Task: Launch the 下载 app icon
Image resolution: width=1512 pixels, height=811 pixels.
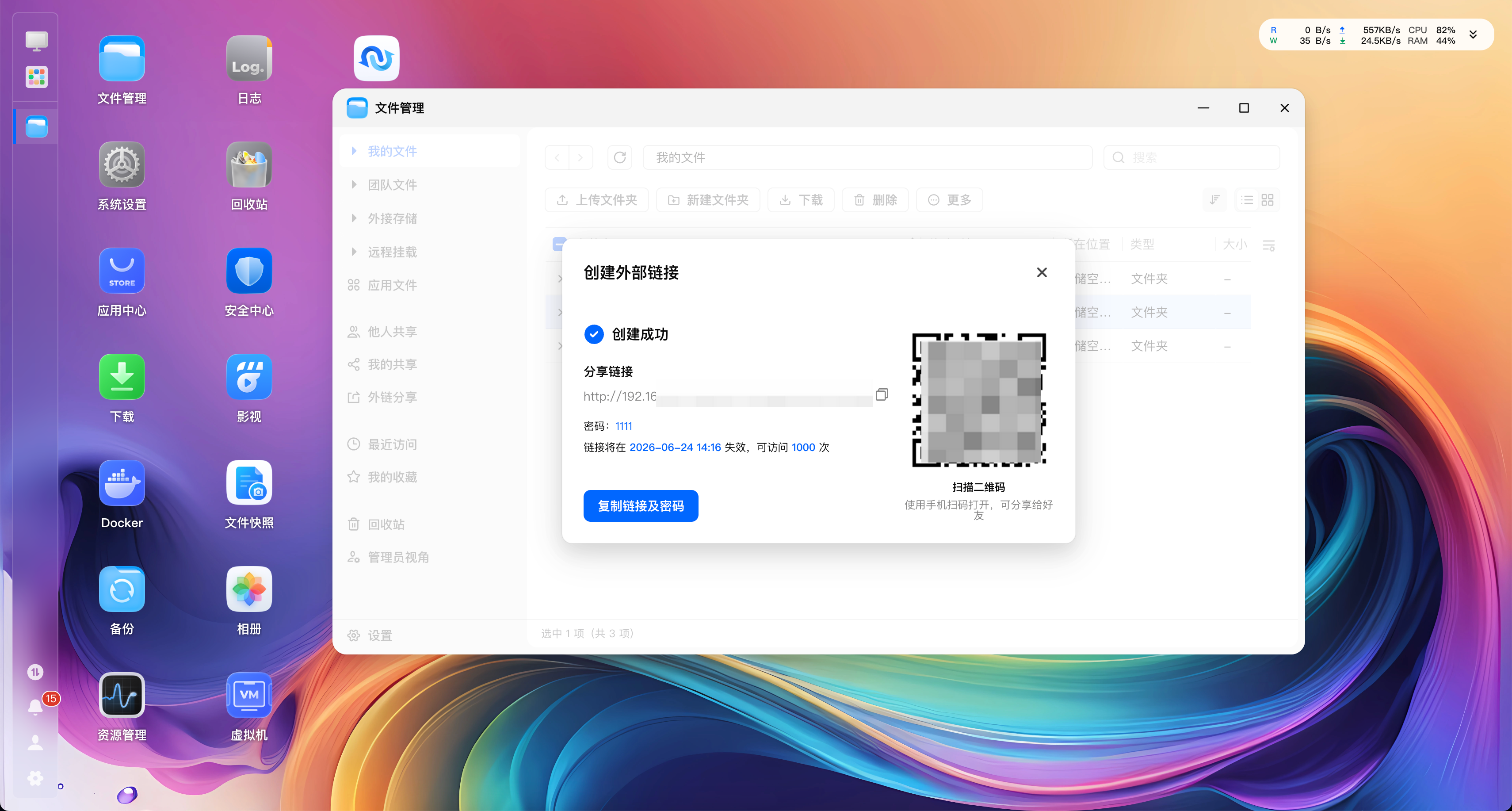Action: (122, 377)
